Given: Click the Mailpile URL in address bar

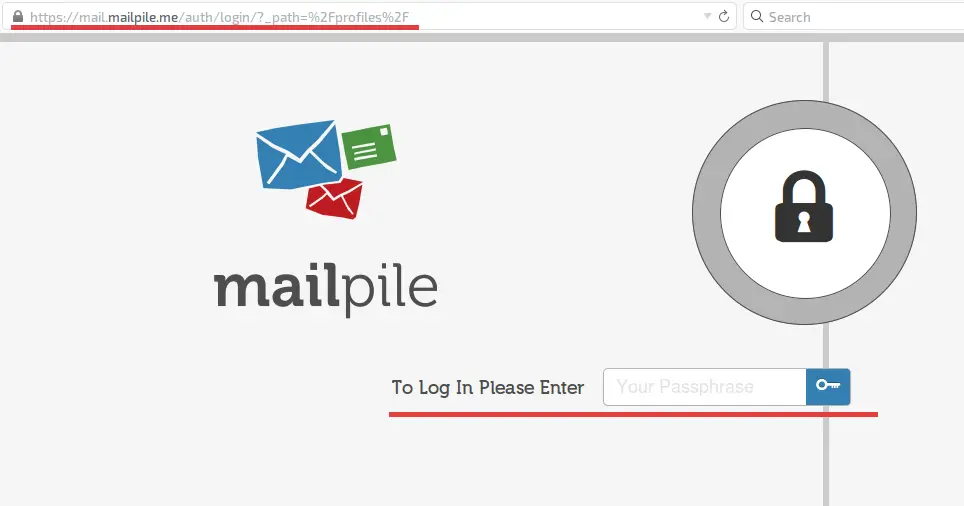Looking at the screenshot, I should (219, 17).
